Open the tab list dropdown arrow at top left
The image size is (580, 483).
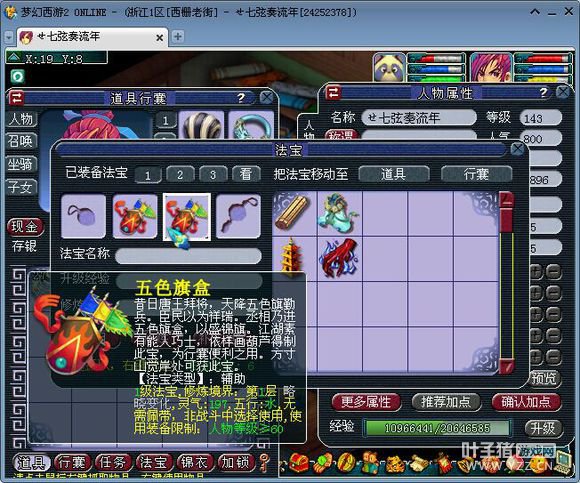click(9, 37)
